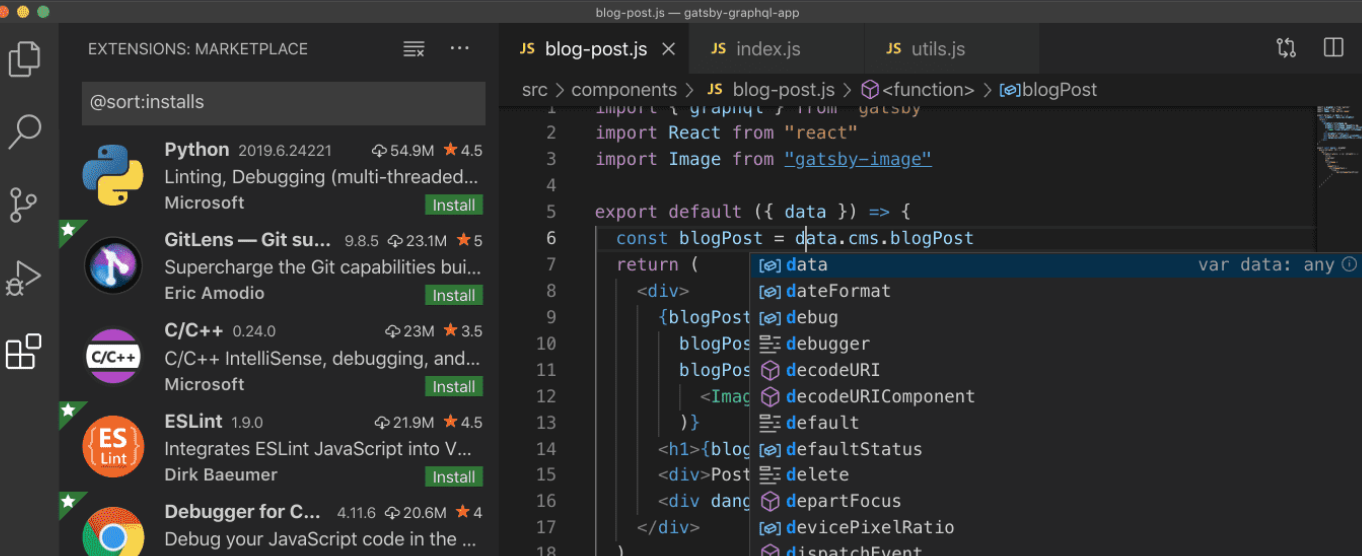Install the Python extension

pos(454,205)
